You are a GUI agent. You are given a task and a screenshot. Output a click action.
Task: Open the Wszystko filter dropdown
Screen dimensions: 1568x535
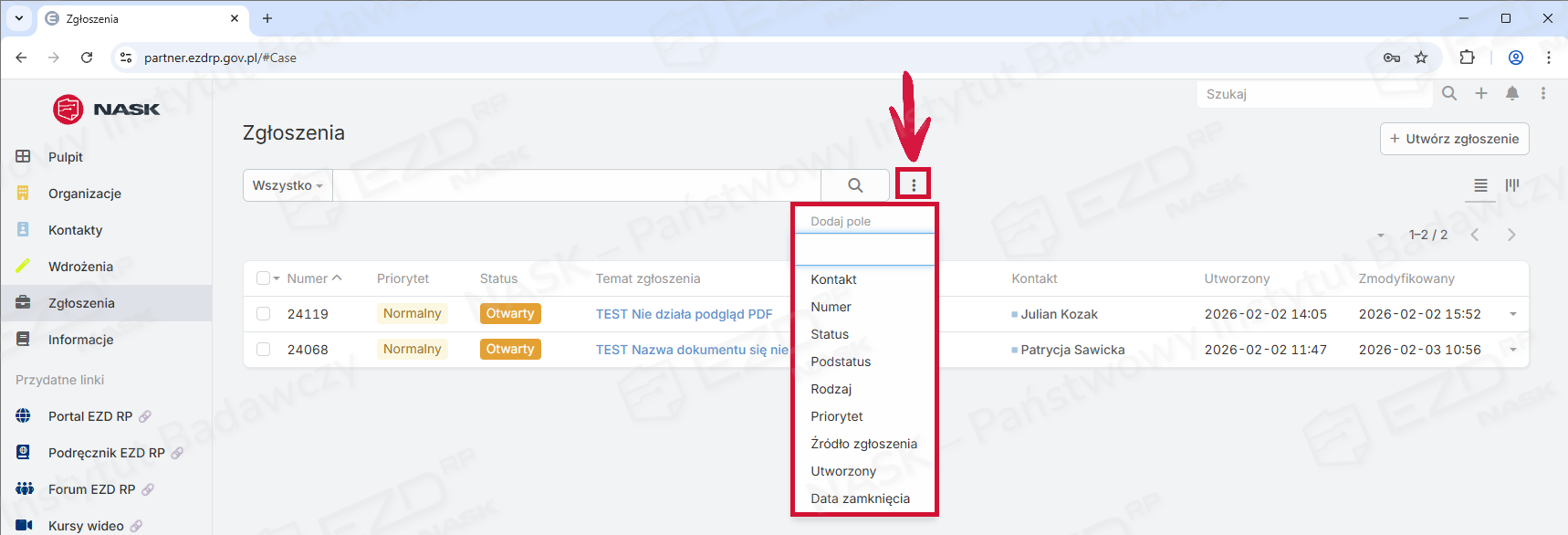(x=287, y=185)
